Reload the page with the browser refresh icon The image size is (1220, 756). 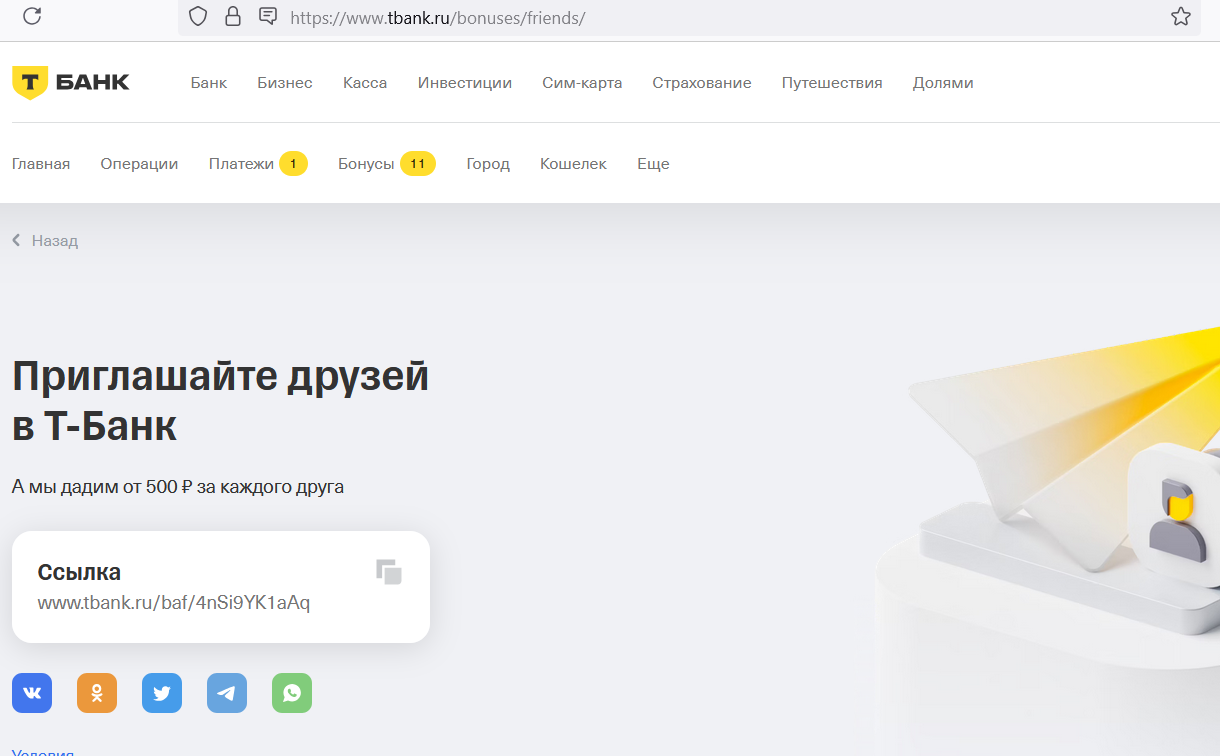[x=32, y=16]
